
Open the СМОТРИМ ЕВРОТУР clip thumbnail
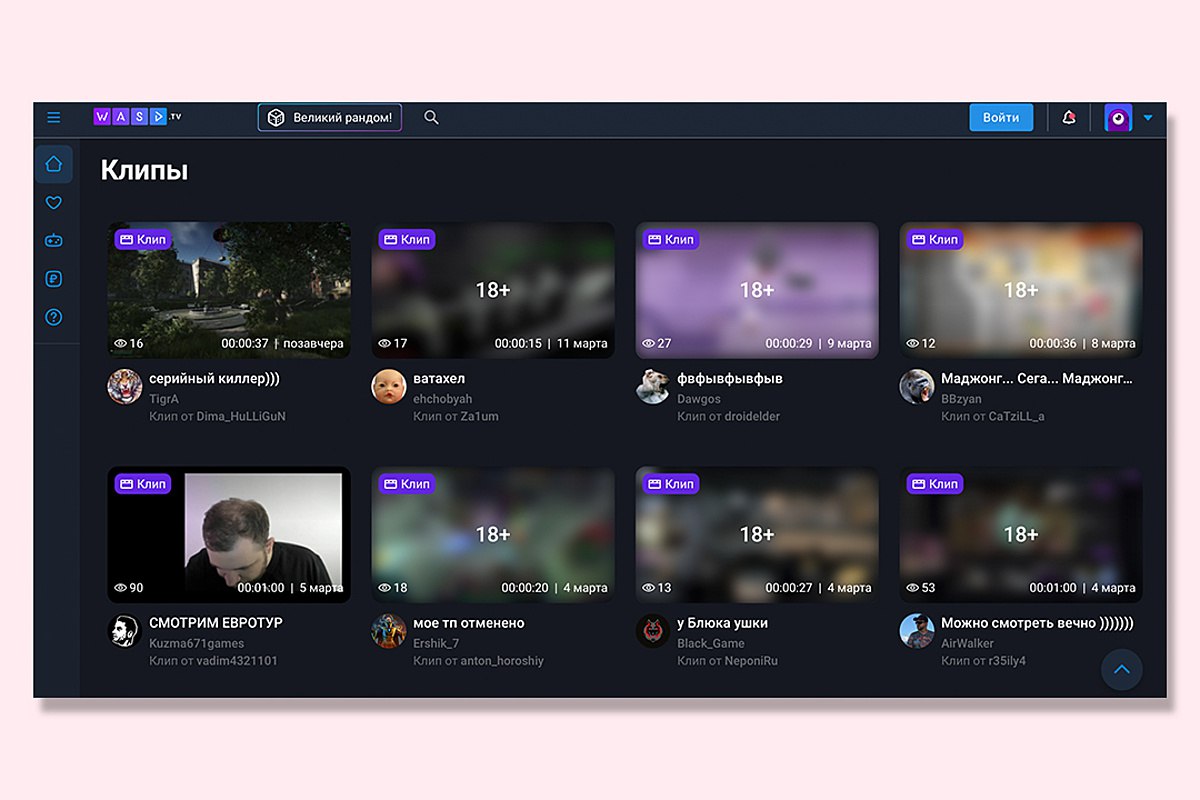229,534
